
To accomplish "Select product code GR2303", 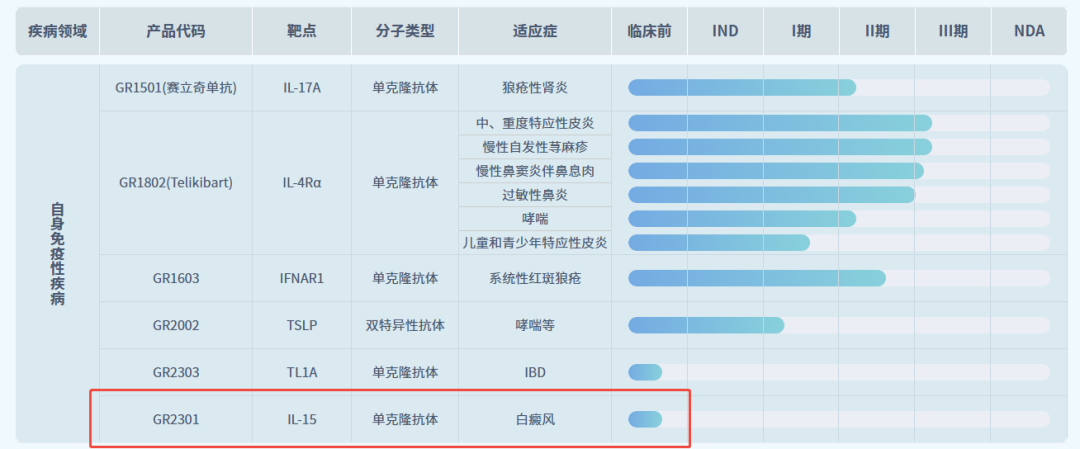I will click(x=176, y=373).
